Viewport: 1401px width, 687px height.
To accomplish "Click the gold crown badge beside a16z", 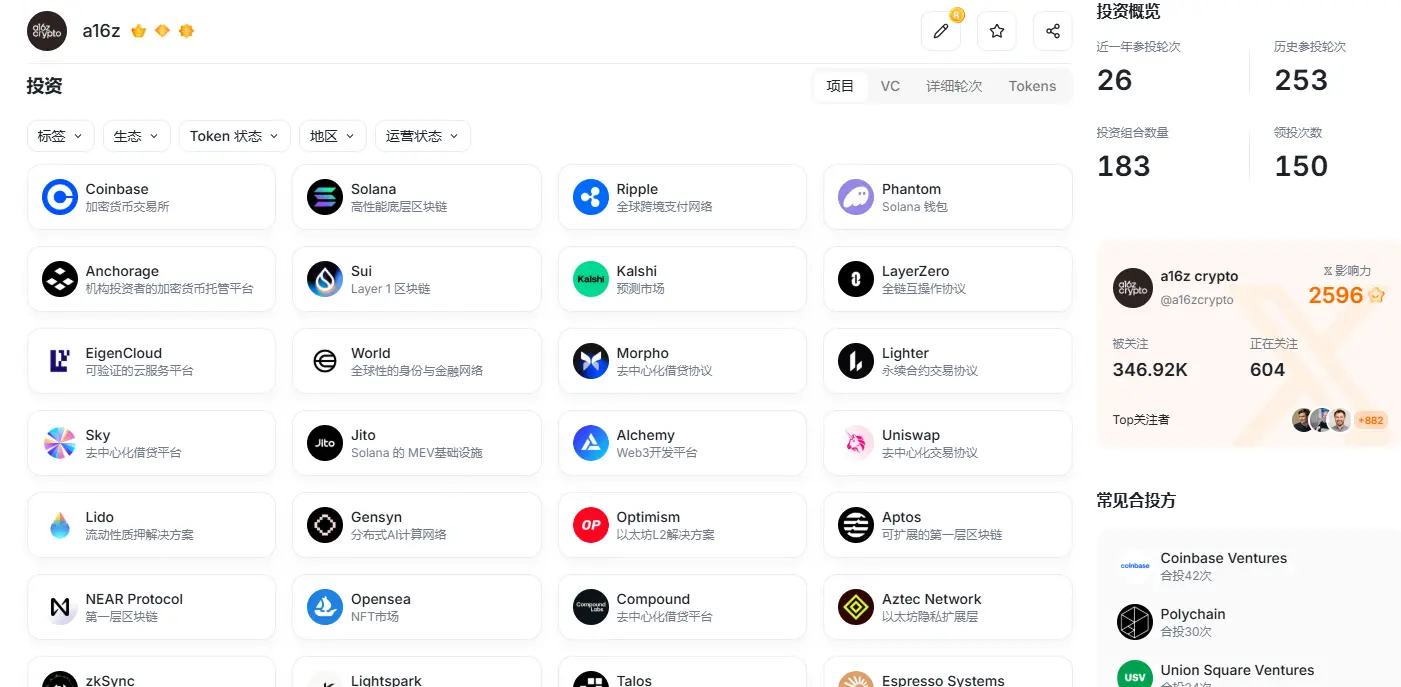I will coord(139,31).
